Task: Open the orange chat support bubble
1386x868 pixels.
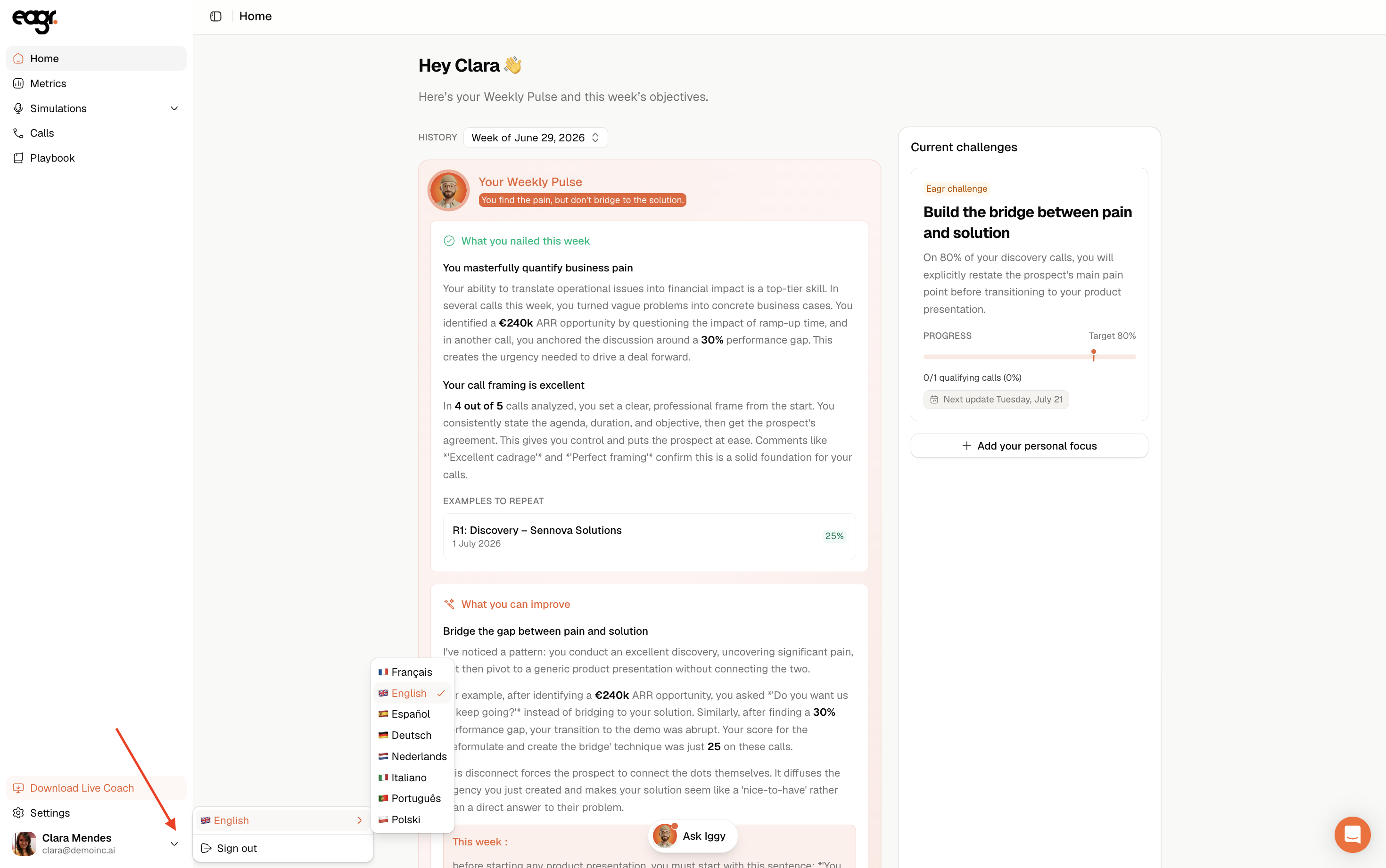Action: [1352, 834]
